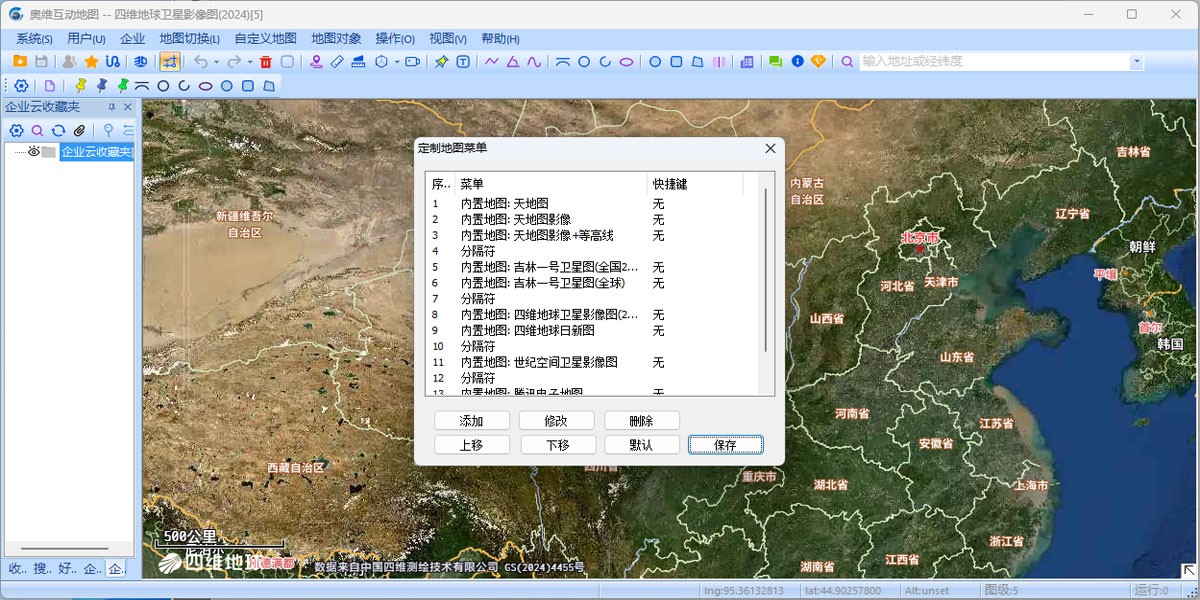Click the yellow star favorites icon
This screenshot has width=1200, height=600.
[x=91, y=62]
